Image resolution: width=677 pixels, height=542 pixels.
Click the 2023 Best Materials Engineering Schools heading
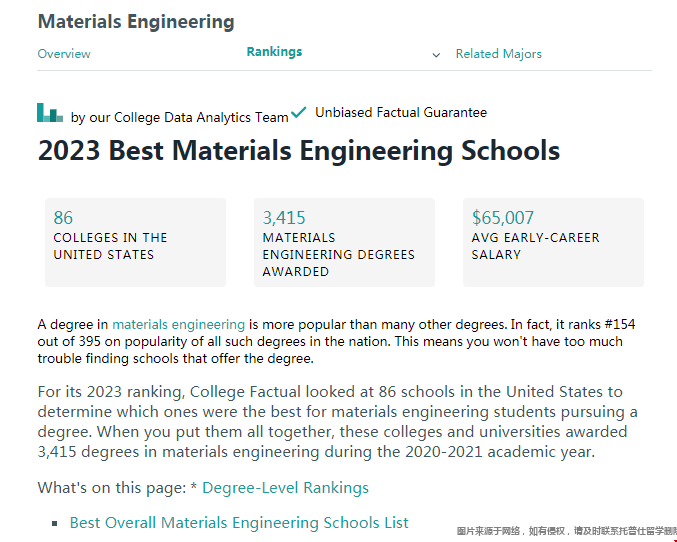(x=298, y=151)
